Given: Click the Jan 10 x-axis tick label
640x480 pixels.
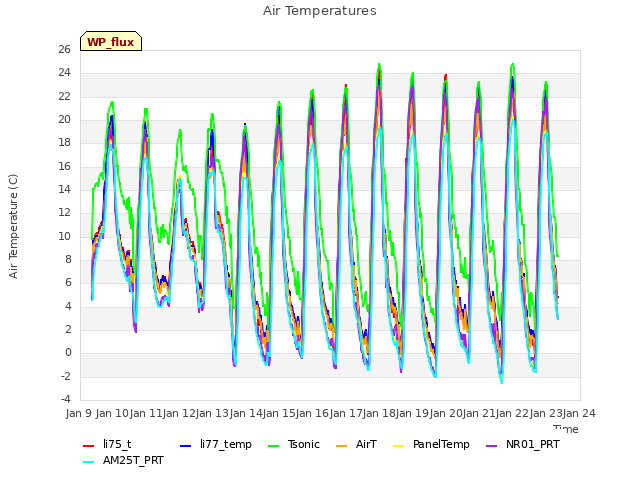Looking at the screenshot, I should (x=112, y=413).
